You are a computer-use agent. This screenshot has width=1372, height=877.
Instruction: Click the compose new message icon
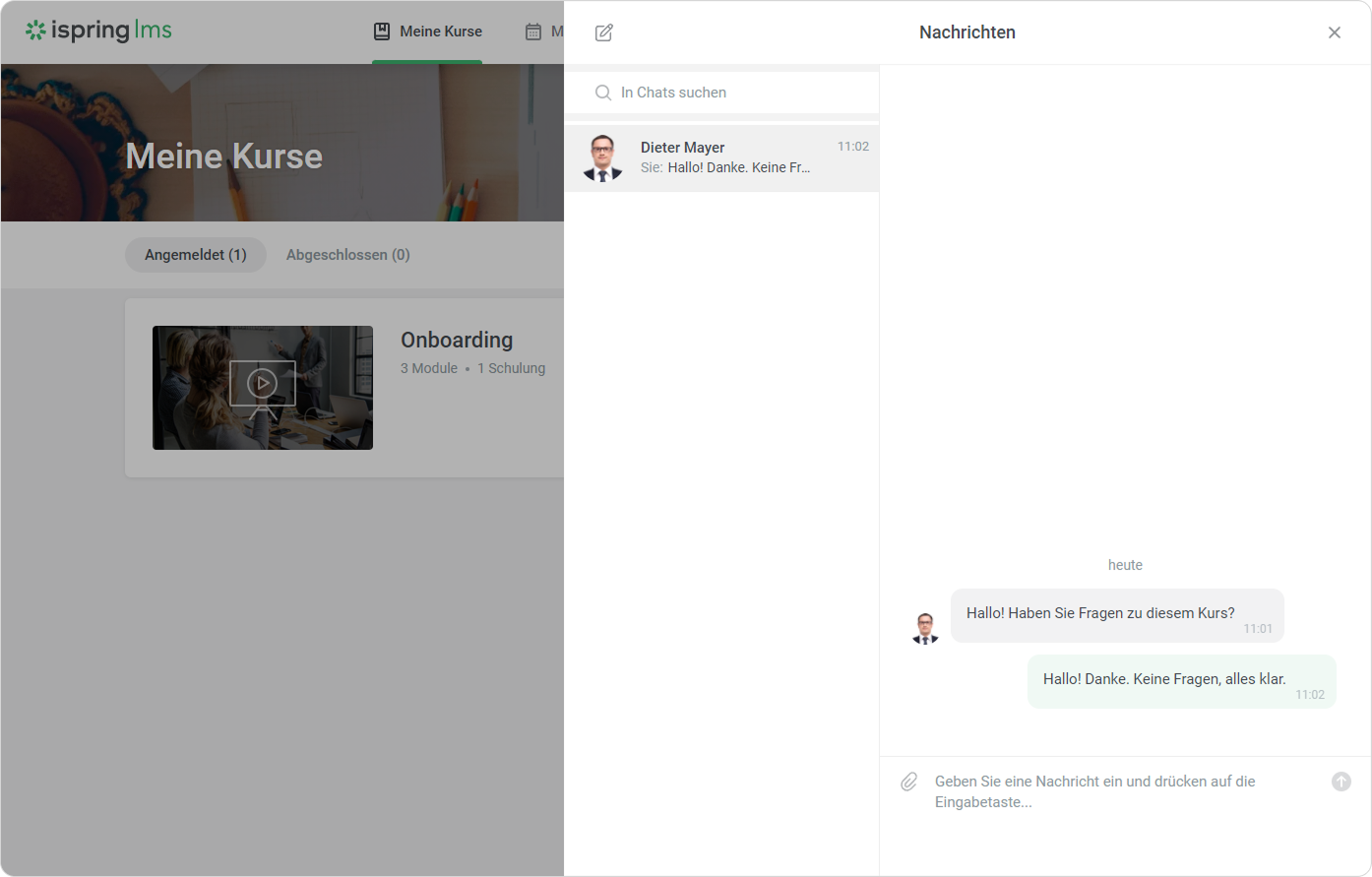click(x=604, y=32)
